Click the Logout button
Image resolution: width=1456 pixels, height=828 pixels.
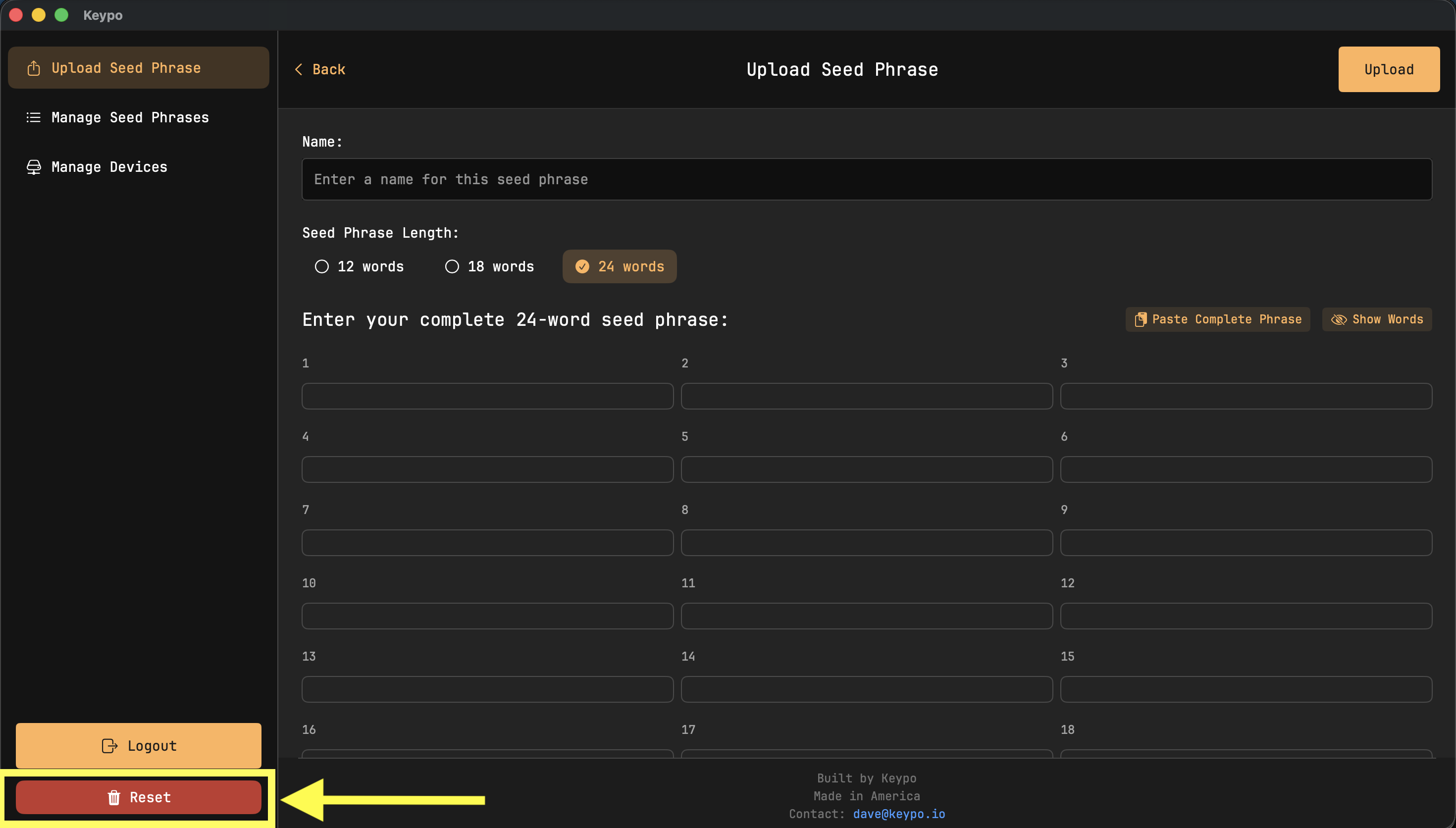click(x=138, y=745)
